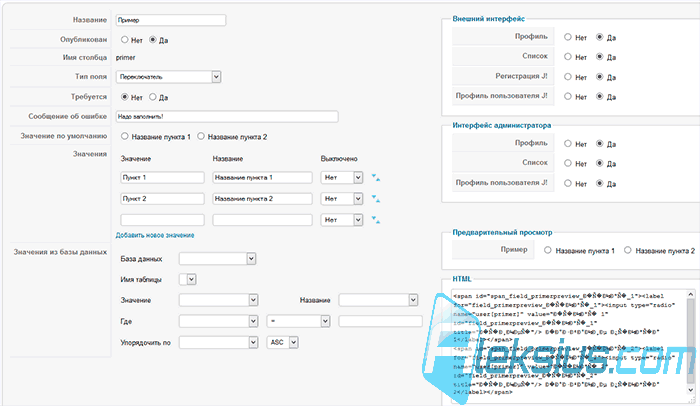Viewport: 700px width, 406px height.
Task: Open the Название column dropdown in database section
Action: coord(378,300)
